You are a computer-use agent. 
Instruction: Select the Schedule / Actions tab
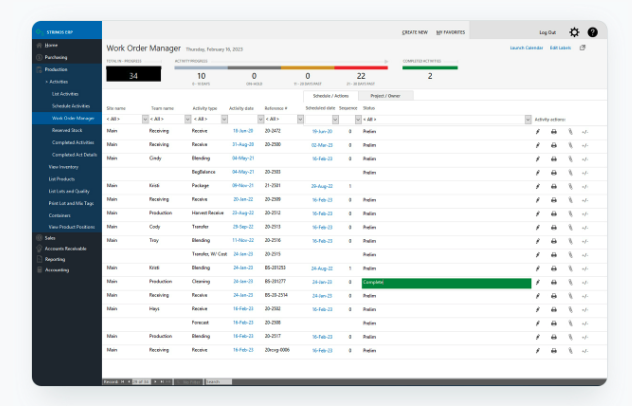coord(331,96)
